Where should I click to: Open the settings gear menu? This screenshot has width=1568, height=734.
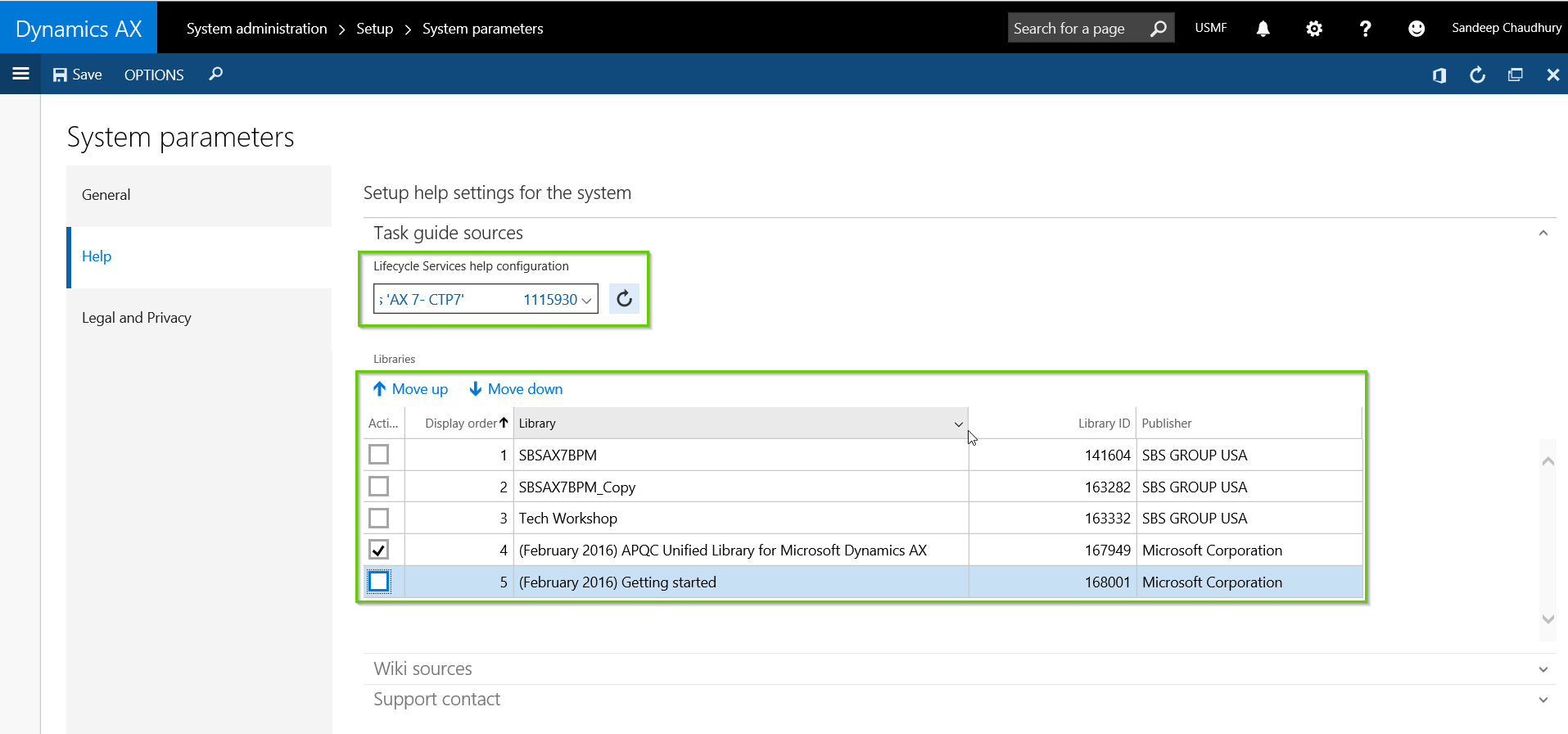[1313, 29]
